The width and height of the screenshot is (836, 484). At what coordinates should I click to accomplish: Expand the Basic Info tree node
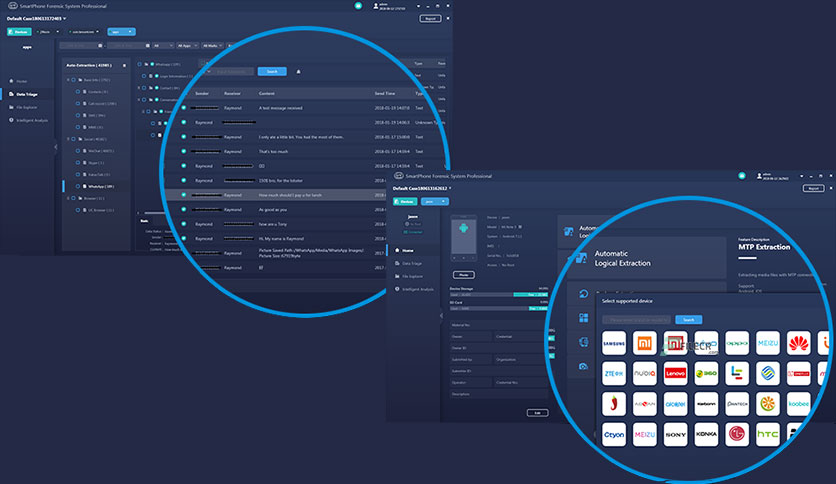68,80
